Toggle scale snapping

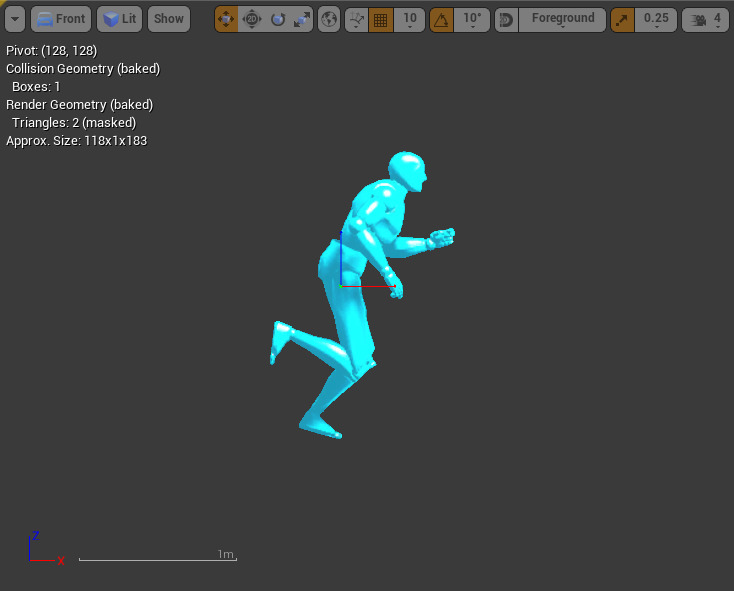(x=622, y=19)
